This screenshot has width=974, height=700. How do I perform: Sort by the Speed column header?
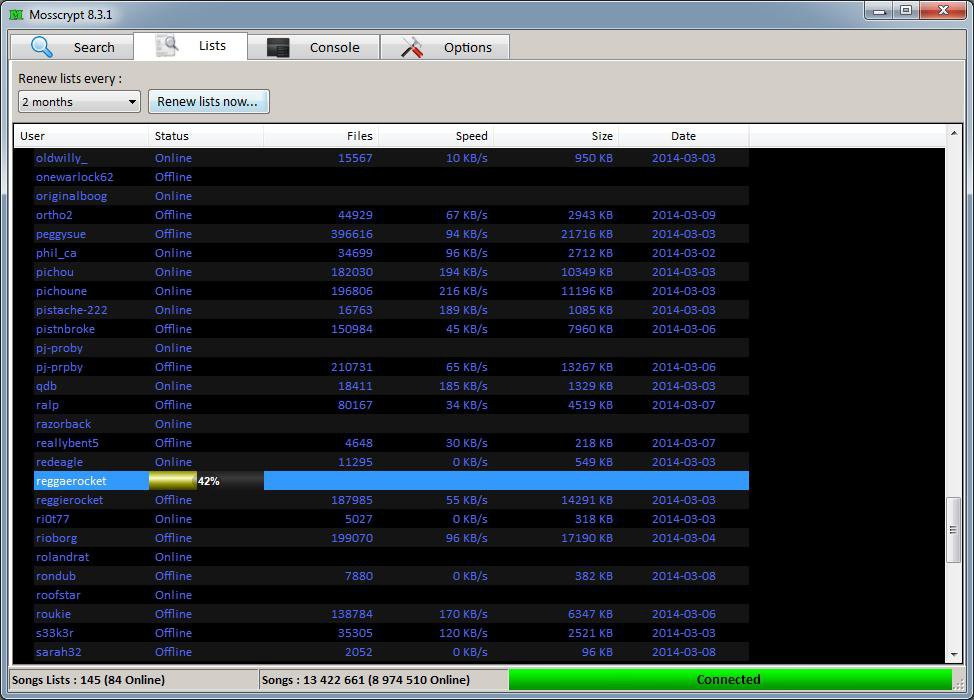click(436, 136)
